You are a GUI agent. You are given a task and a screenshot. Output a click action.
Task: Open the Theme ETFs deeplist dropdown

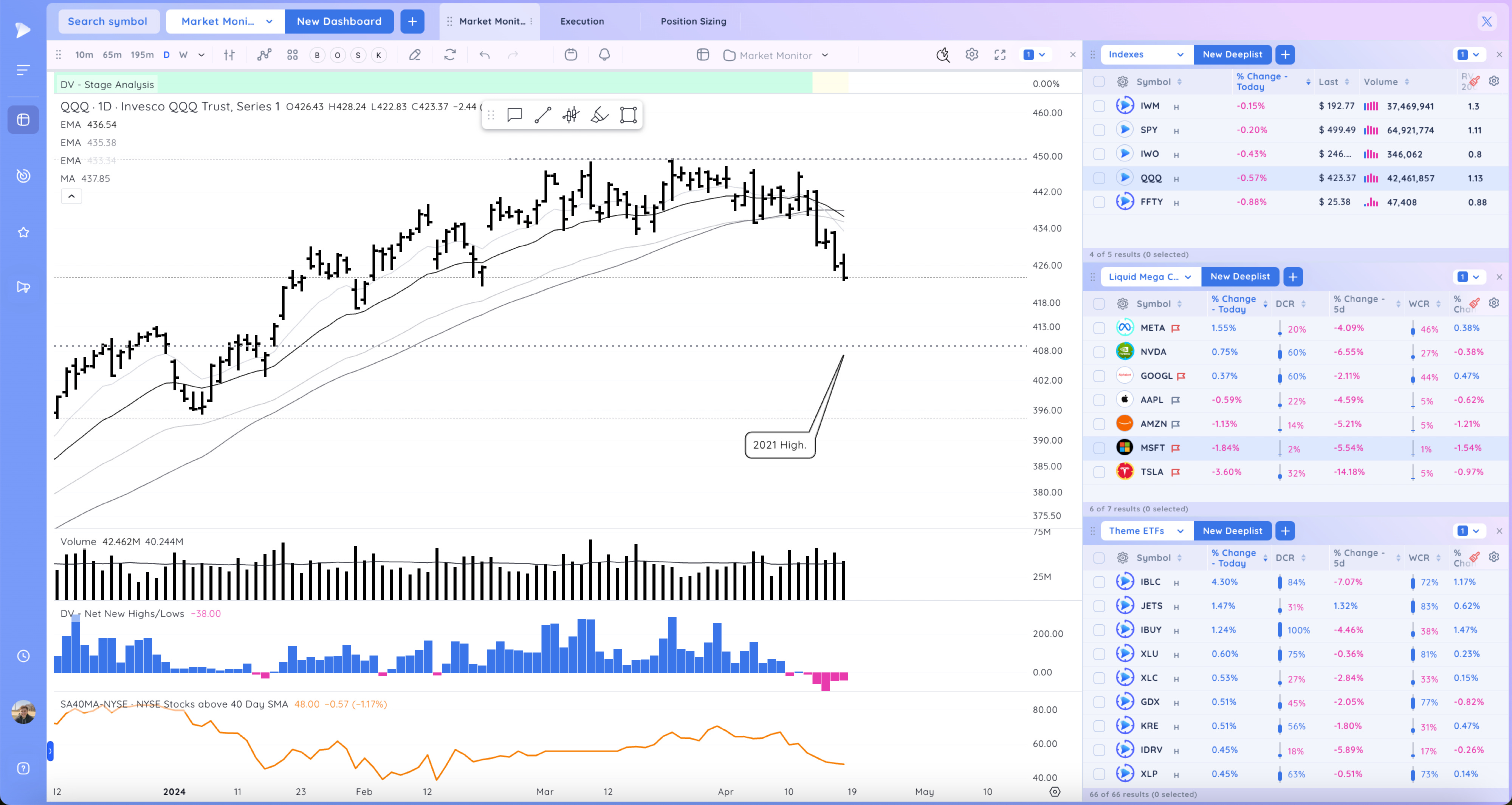click(1147, 530)
